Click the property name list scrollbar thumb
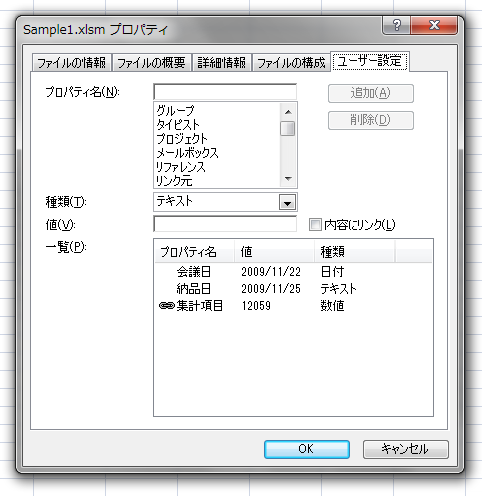The height and width of the screenshot is (496, 482). (288, 129)
